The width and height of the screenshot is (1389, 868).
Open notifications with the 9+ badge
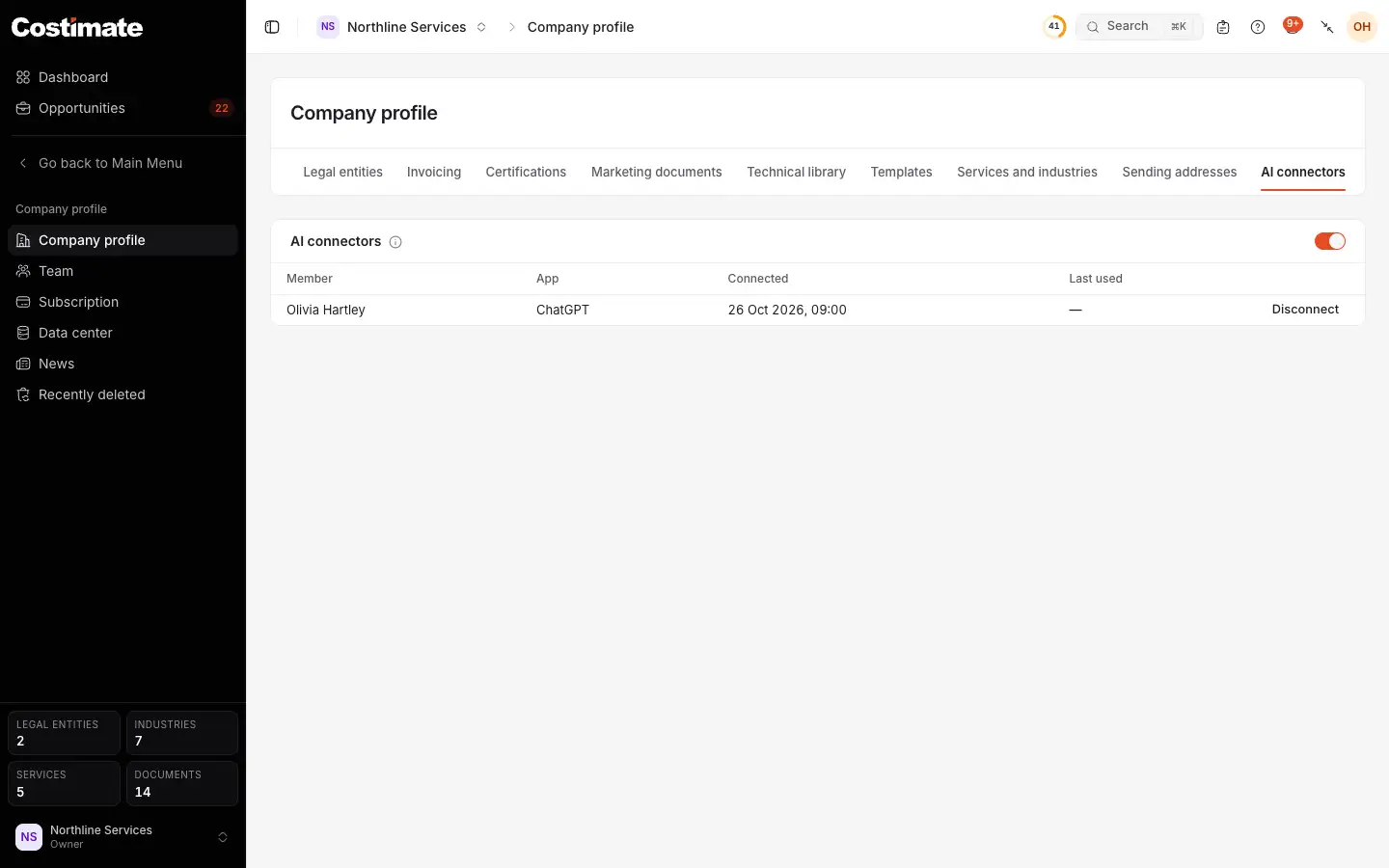point(1293,26)
